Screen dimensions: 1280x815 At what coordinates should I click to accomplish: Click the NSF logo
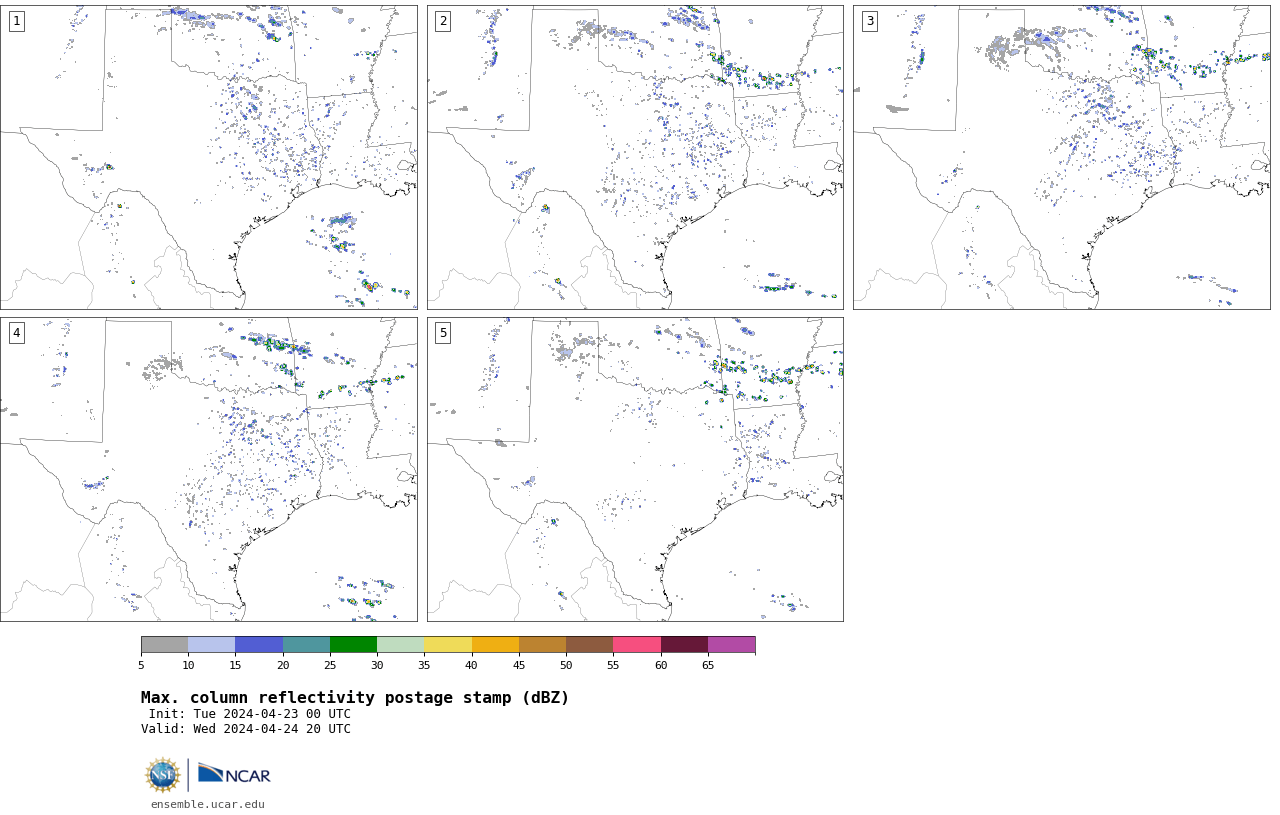(x=163, y=775)
